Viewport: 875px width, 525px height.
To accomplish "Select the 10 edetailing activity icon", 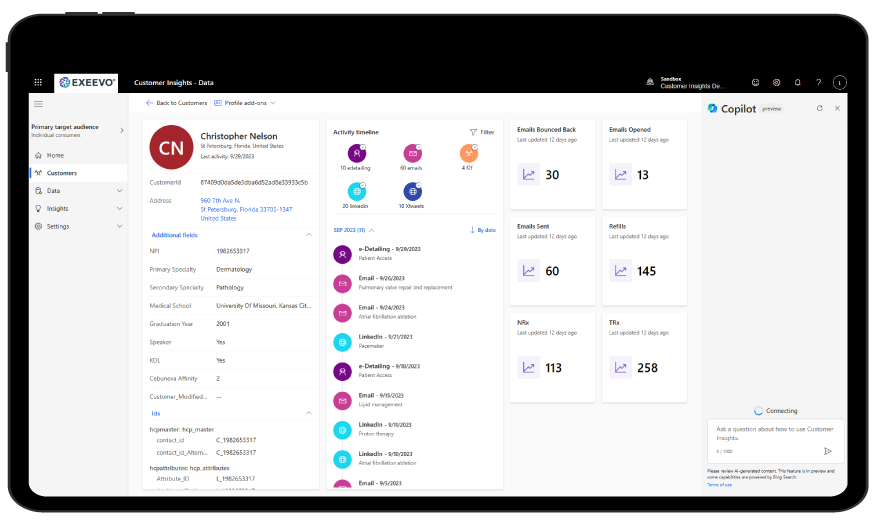I will (x=357, y=153).
